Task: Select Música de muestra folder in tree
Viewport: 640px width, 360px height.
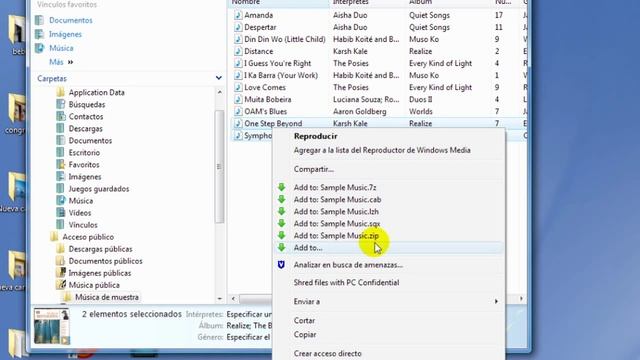Action: 107,297
